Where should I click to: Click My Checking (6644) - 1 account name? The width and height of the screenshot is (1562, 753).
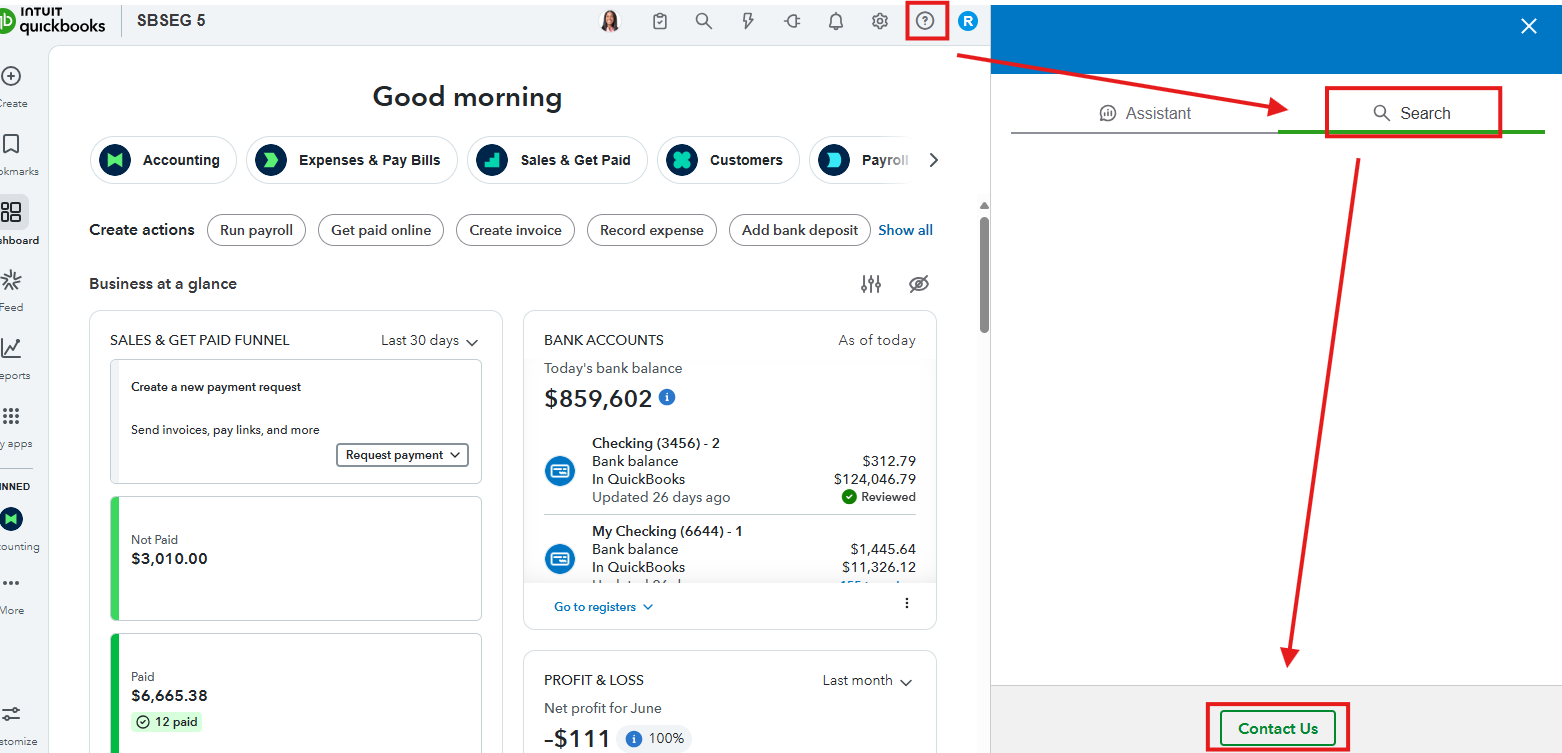(667, 531)
